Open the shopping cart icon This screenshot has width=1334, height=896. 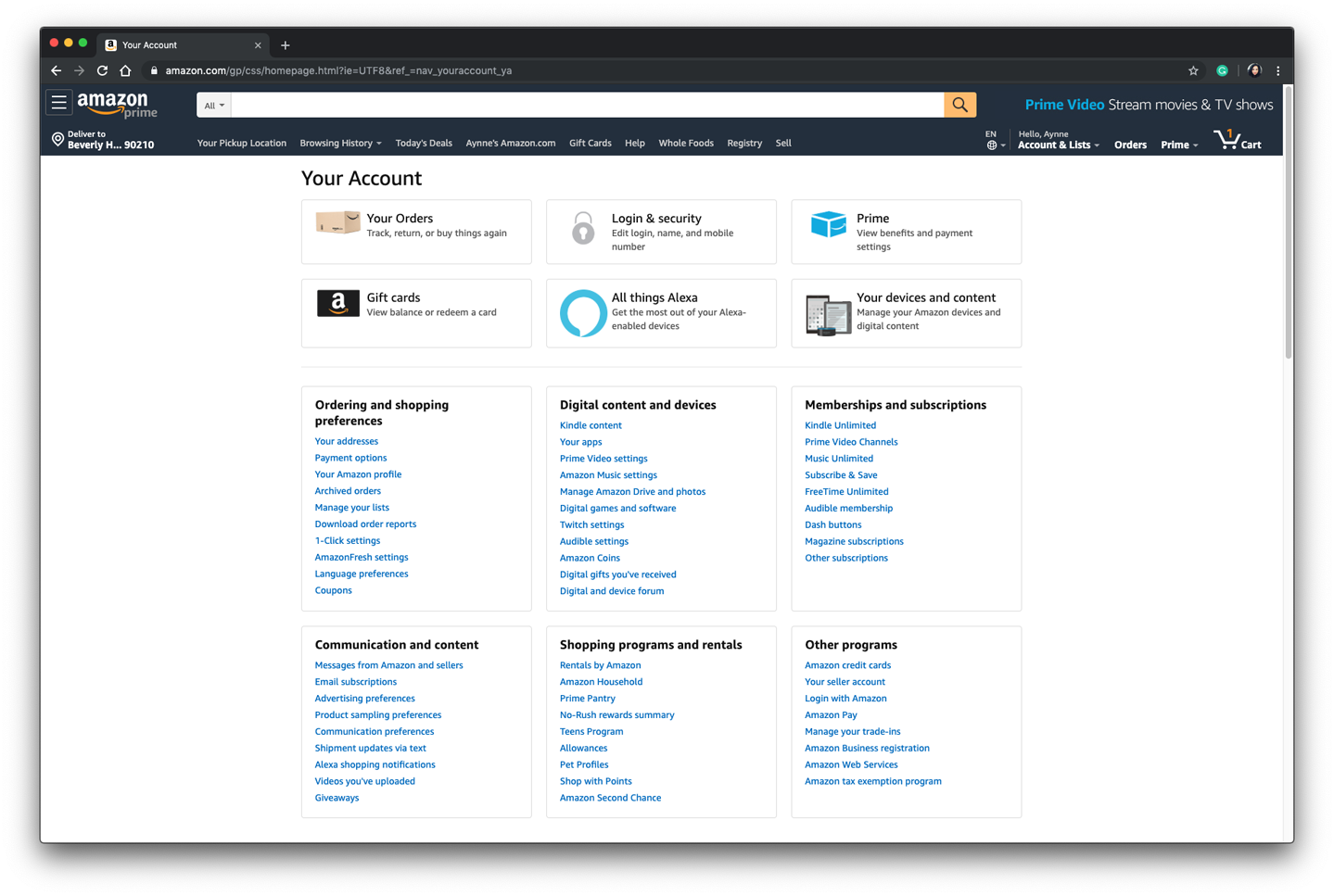(1237, 141)
